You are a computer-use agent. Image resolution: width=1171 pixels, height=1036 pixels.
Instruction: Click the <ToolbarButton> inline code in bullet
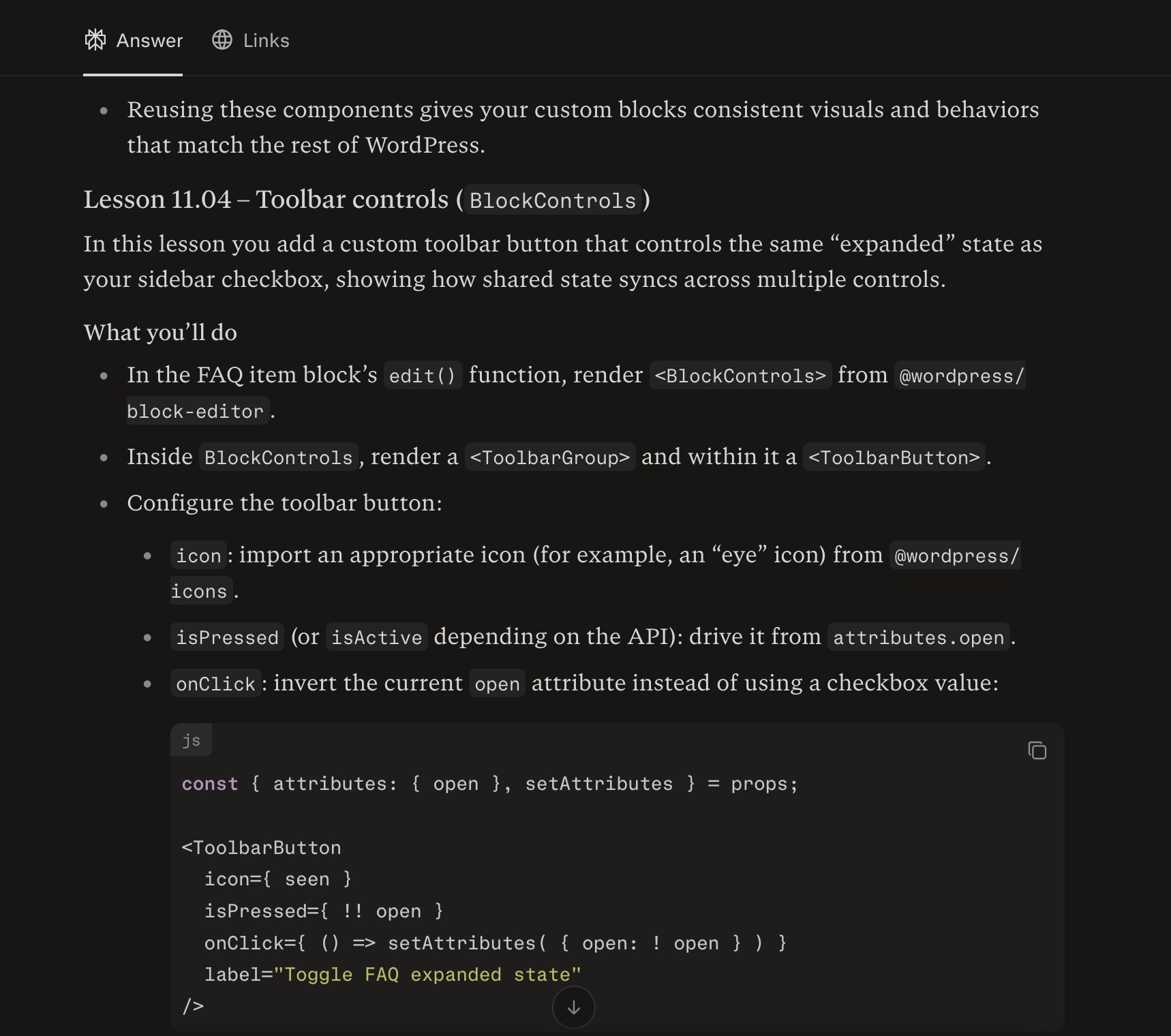point(894,457)
